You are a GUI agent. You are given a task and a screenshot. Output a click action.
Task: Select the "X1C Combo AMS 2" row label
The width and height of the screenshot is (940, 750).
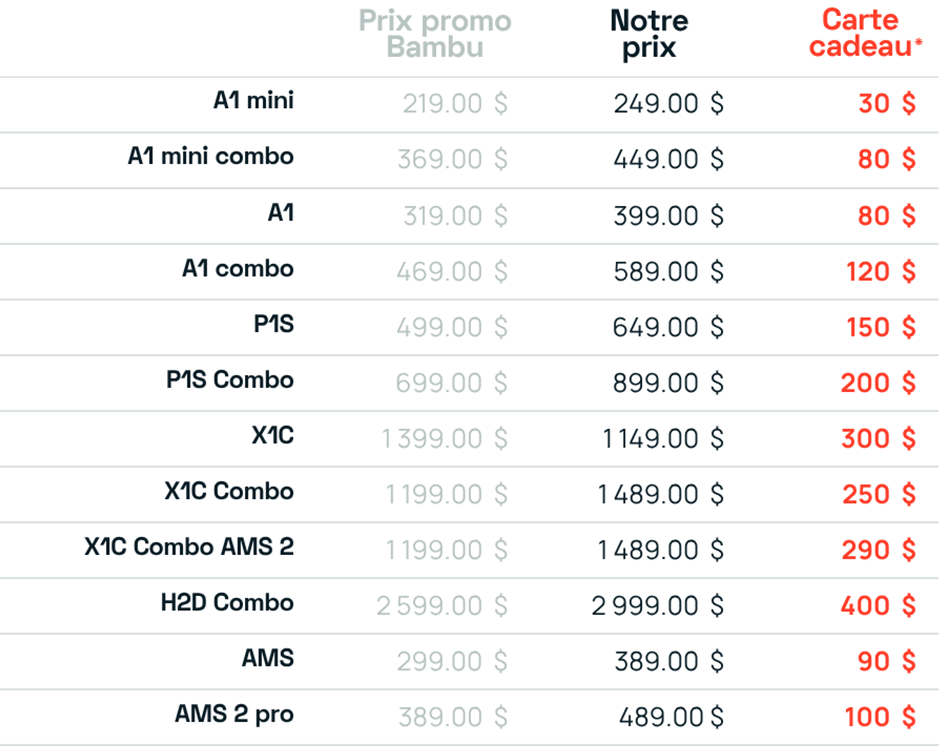pos(189,547)
